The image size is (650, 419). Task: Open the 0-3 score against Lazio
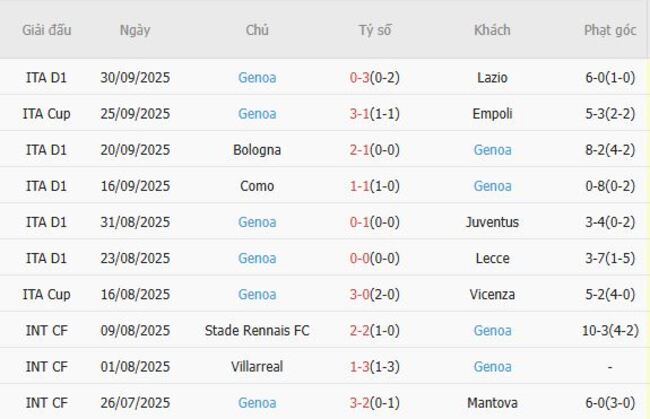(x=358, y=78)
